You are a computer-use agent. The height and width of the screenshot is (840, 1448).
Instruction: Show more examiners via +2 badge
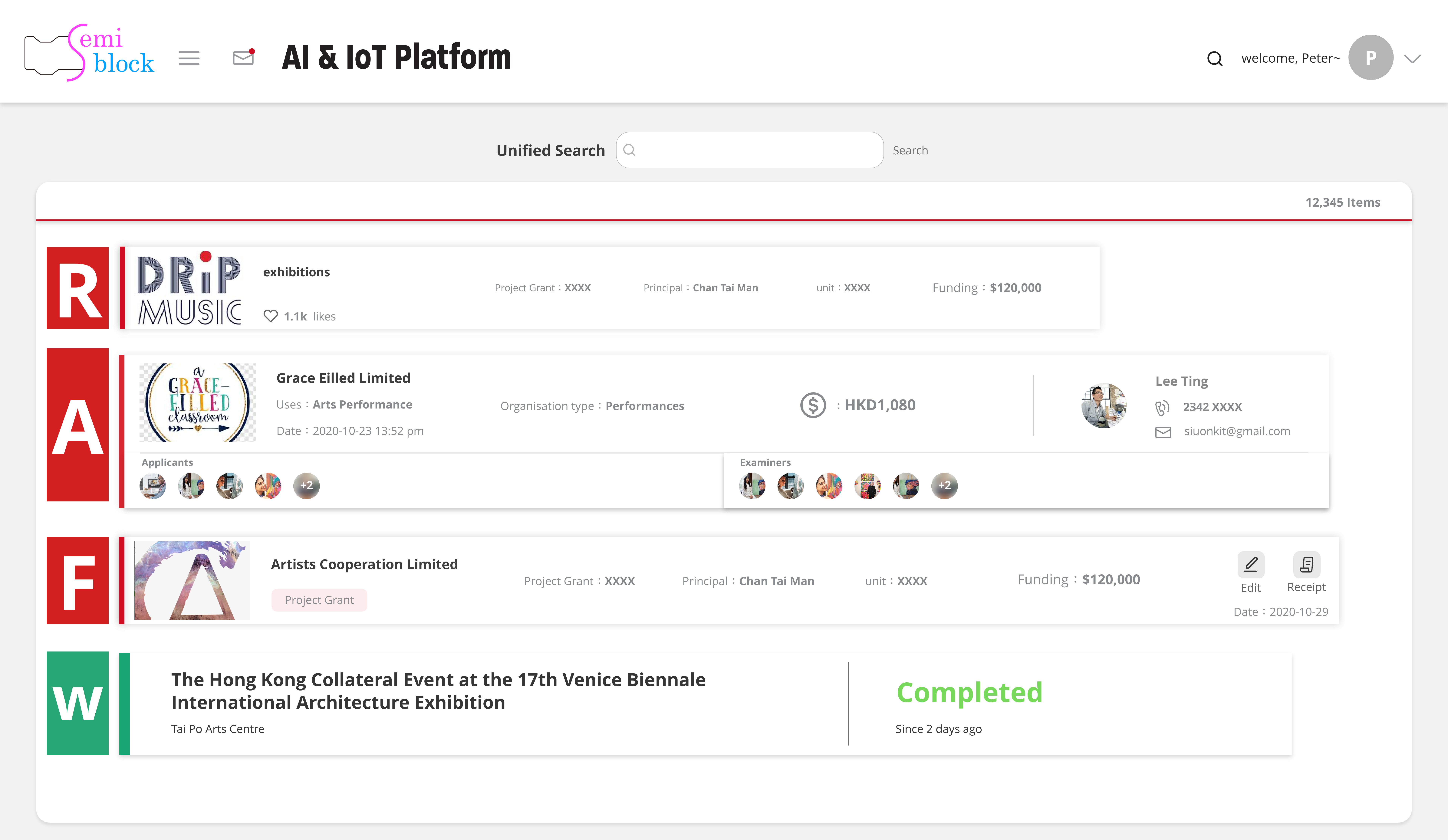pos(945,486)
